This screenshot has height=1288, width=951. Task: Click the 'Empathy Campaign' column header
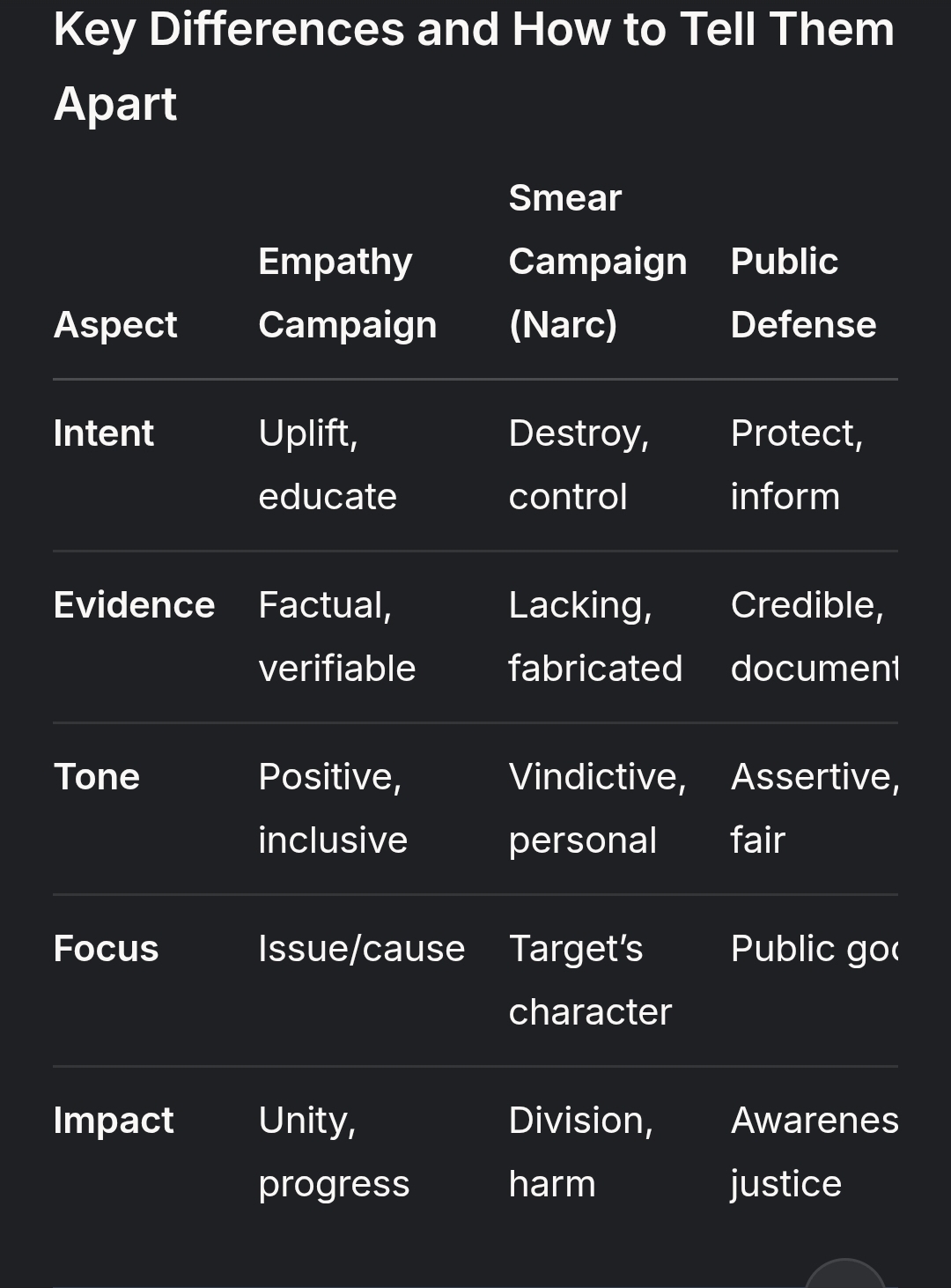(x=347, y=292)
